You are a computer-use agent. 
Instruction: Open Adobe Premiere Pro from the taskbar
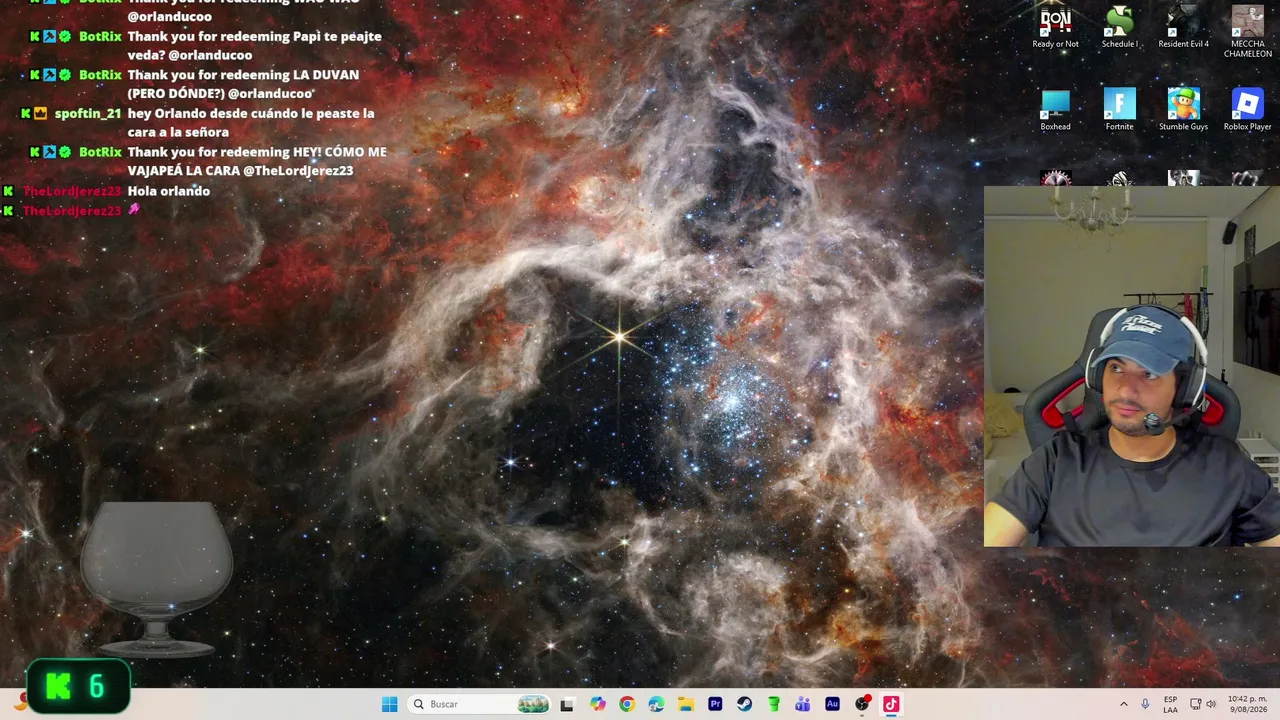point(715,704)
